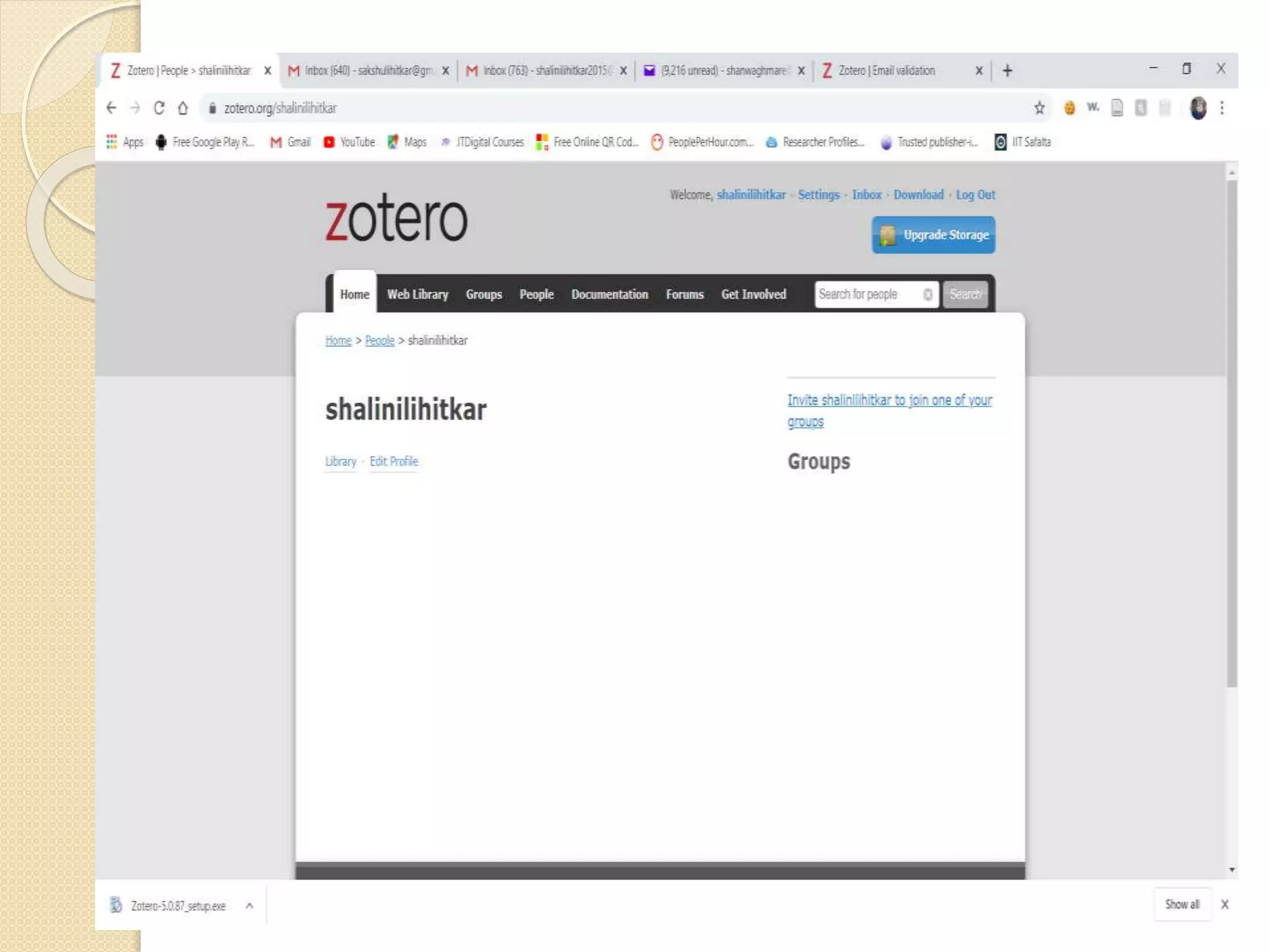
Task: Open the Apps grid in bookmarks bar
Action: point(112,142)
